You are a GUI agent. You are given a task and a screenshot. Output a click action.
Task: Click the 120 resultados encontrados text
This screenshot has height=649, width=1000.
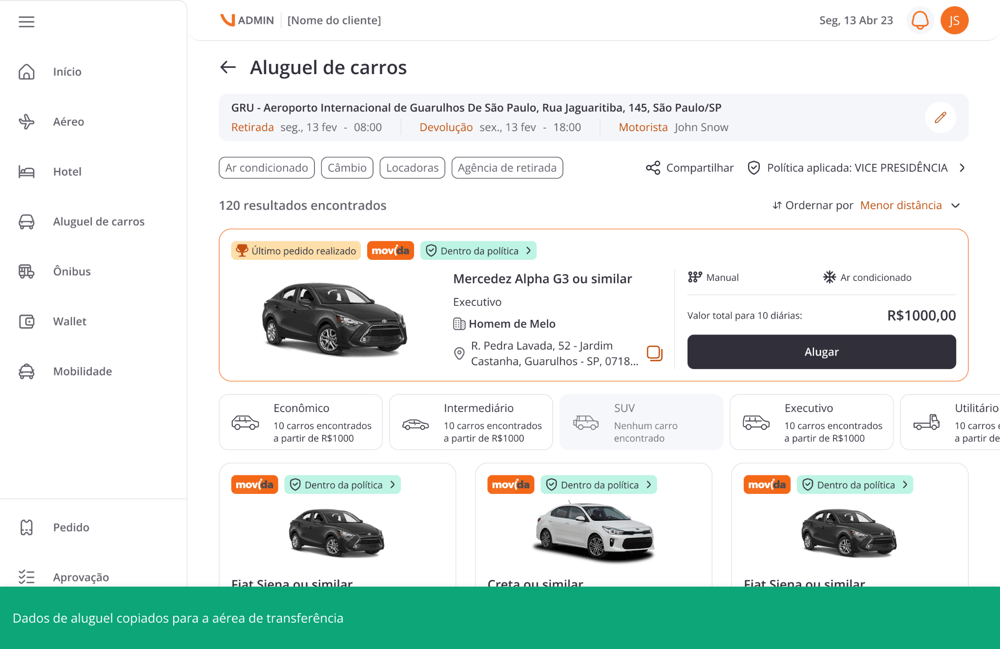302,205
